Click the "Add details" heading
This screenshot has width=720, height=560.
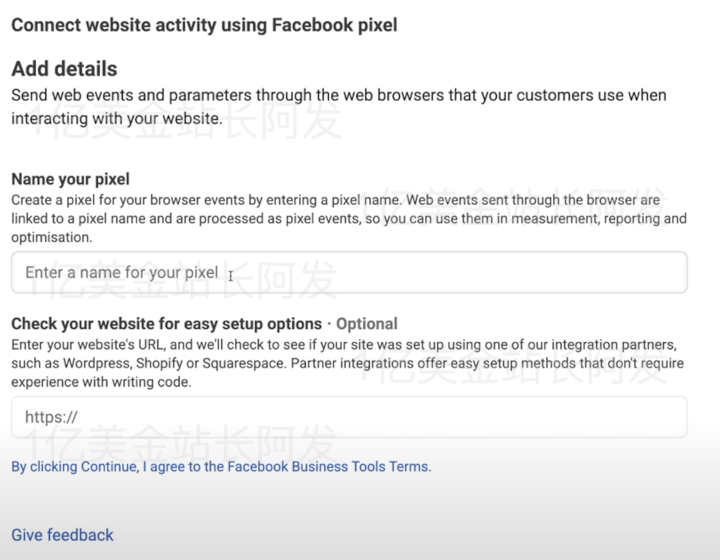pos(64,69)
